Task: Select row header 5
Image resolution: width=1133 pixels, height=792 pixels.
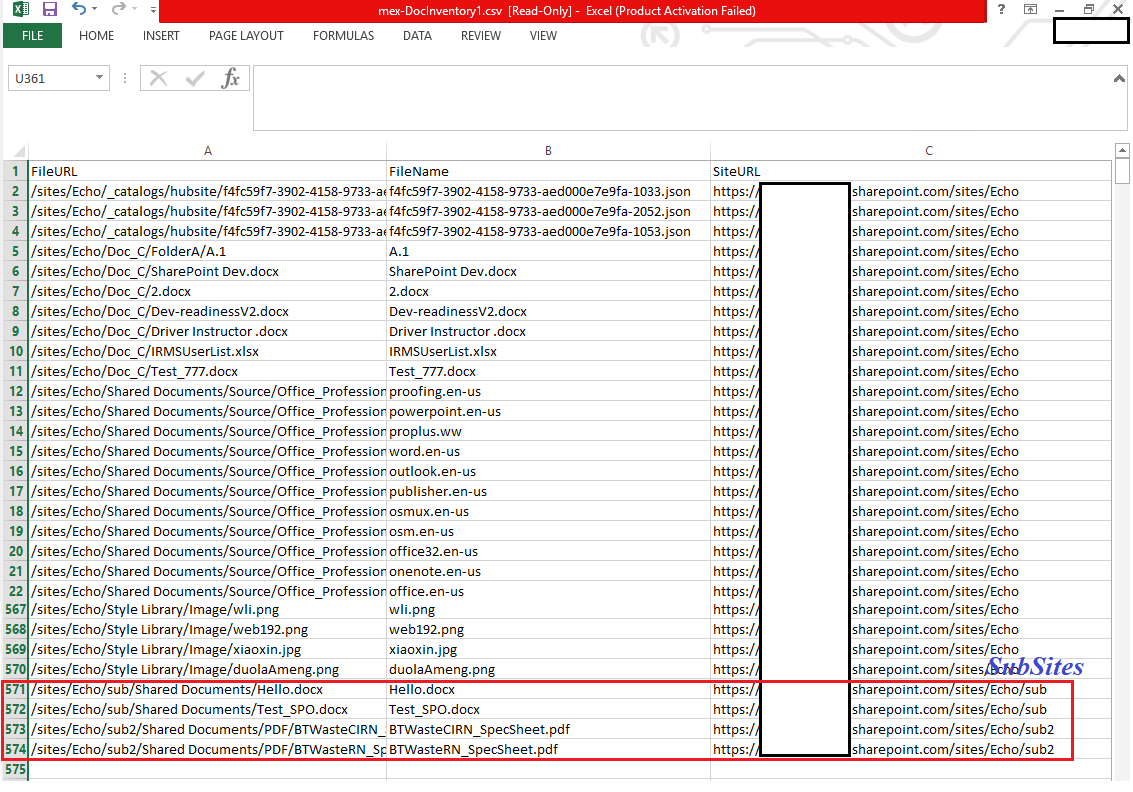Action: click(15, 251)
